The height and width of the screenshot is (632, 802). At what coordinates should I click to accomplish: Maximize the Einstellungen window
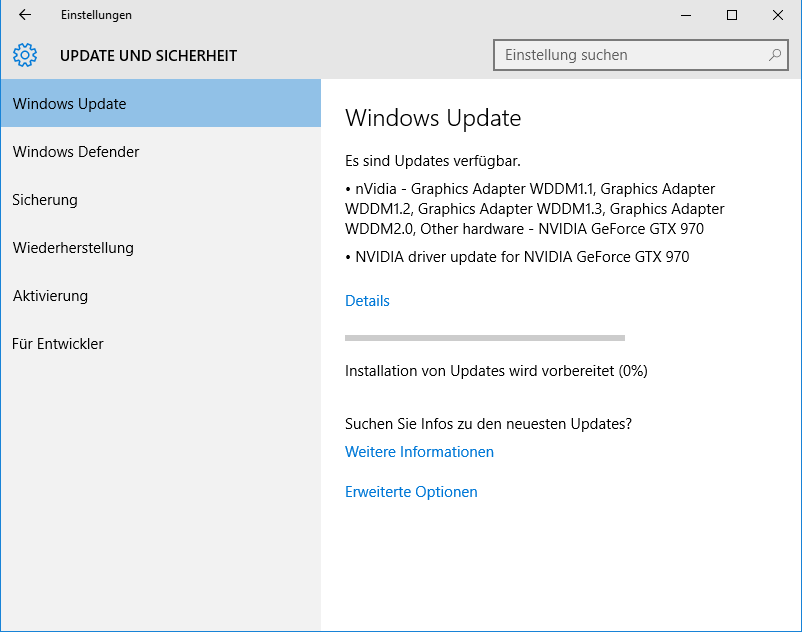732,15
